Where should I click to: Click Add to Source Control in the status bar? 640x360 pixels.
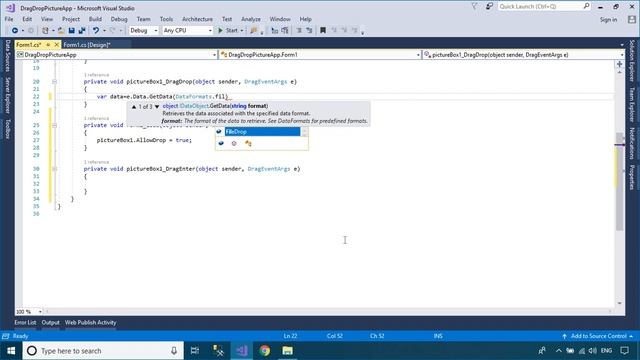pyautogui.click(x=598, y=336)
